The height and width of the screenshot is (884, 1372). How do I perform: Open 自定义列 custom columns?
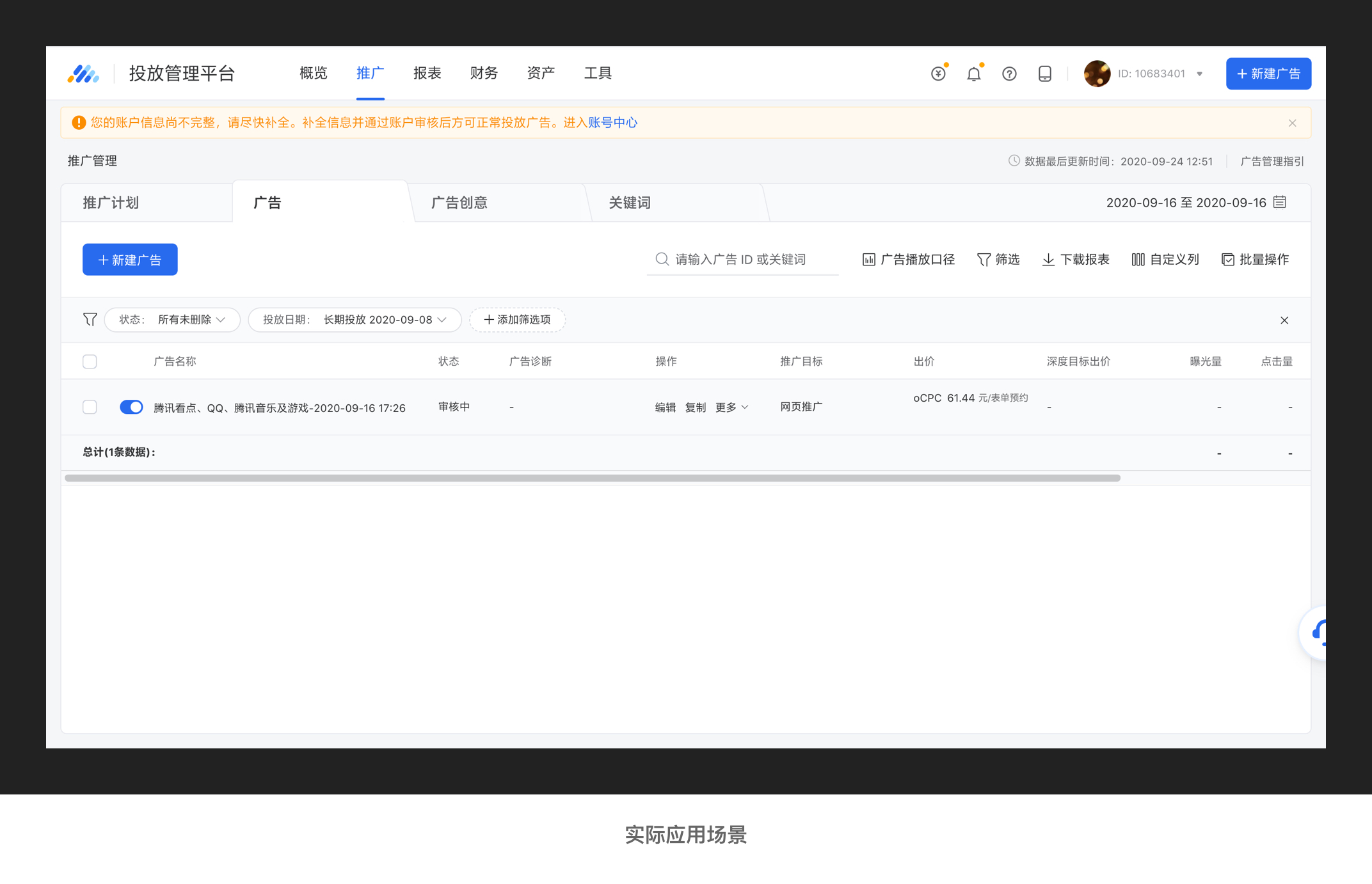tap(1165, 259)
